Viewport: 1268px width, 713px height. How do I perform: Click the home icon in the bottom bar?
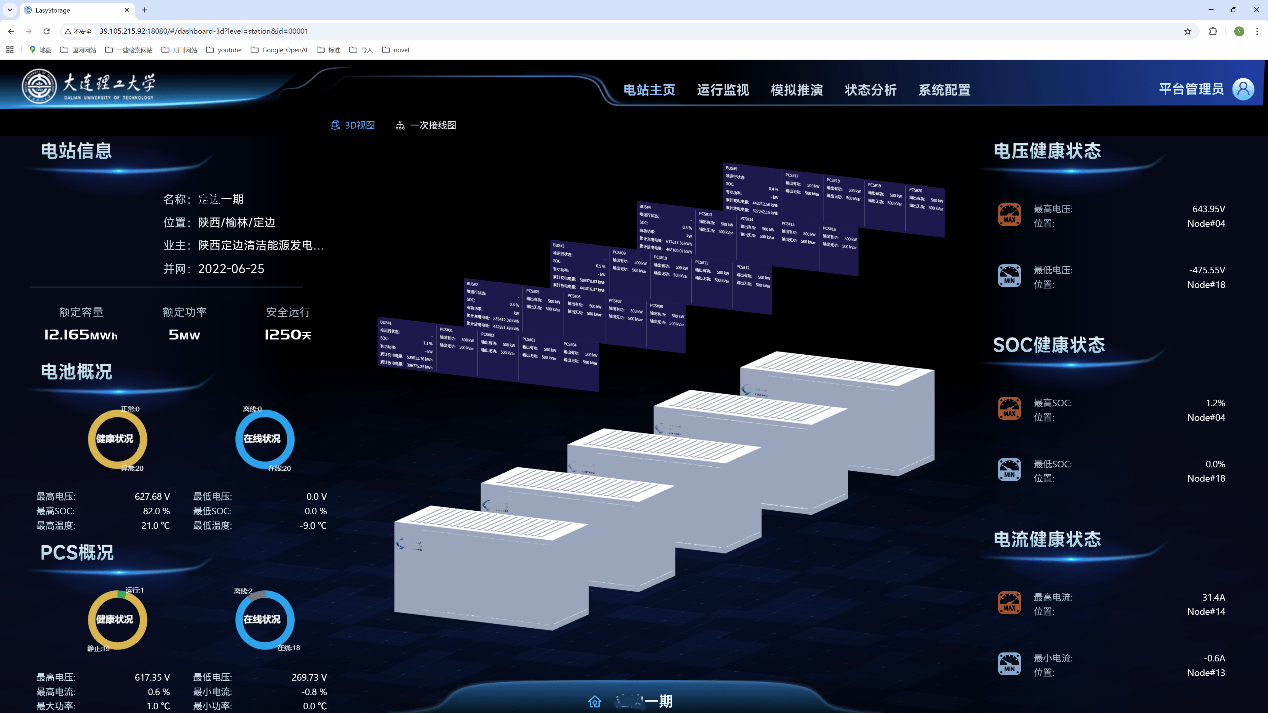click(x=595, y=702)
